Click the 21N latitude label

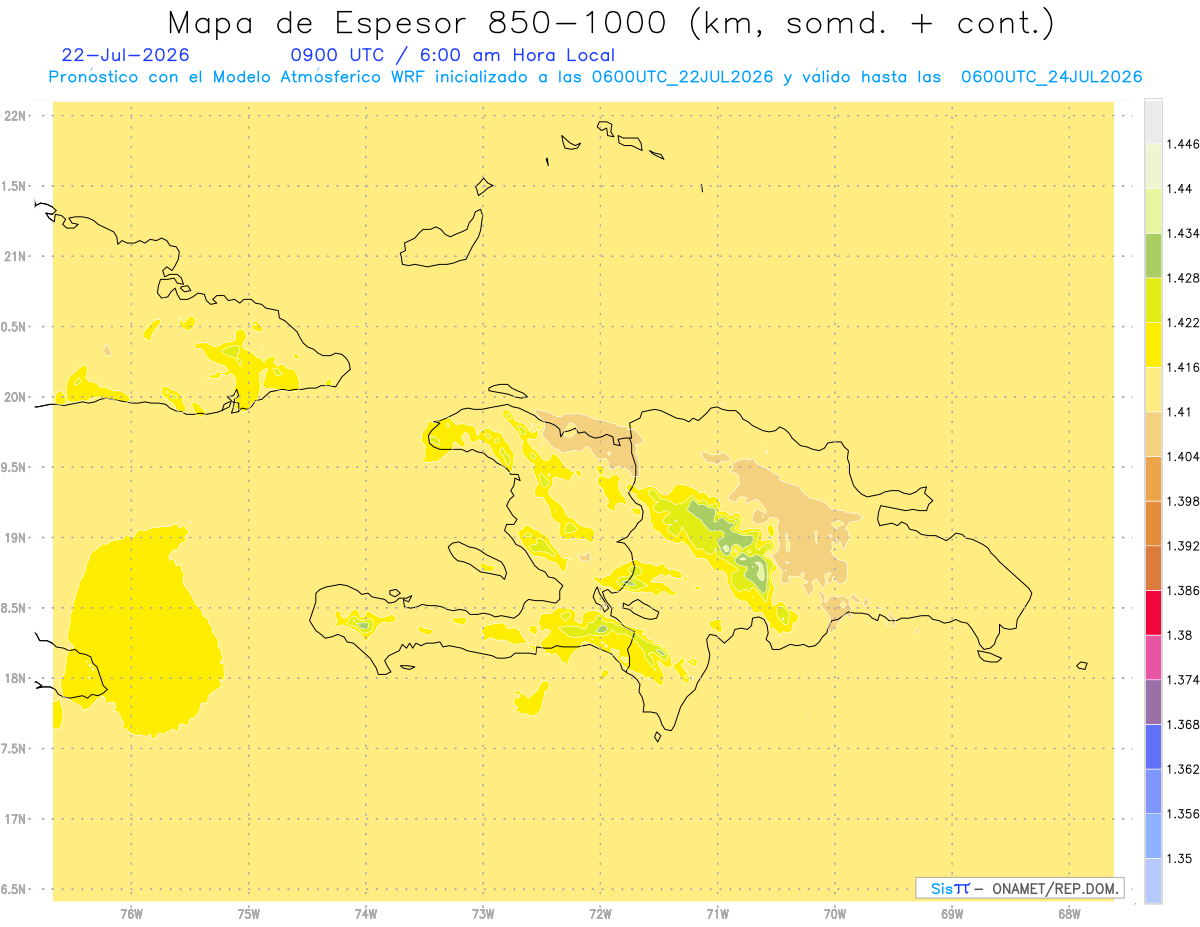click(x=14, y=257)
